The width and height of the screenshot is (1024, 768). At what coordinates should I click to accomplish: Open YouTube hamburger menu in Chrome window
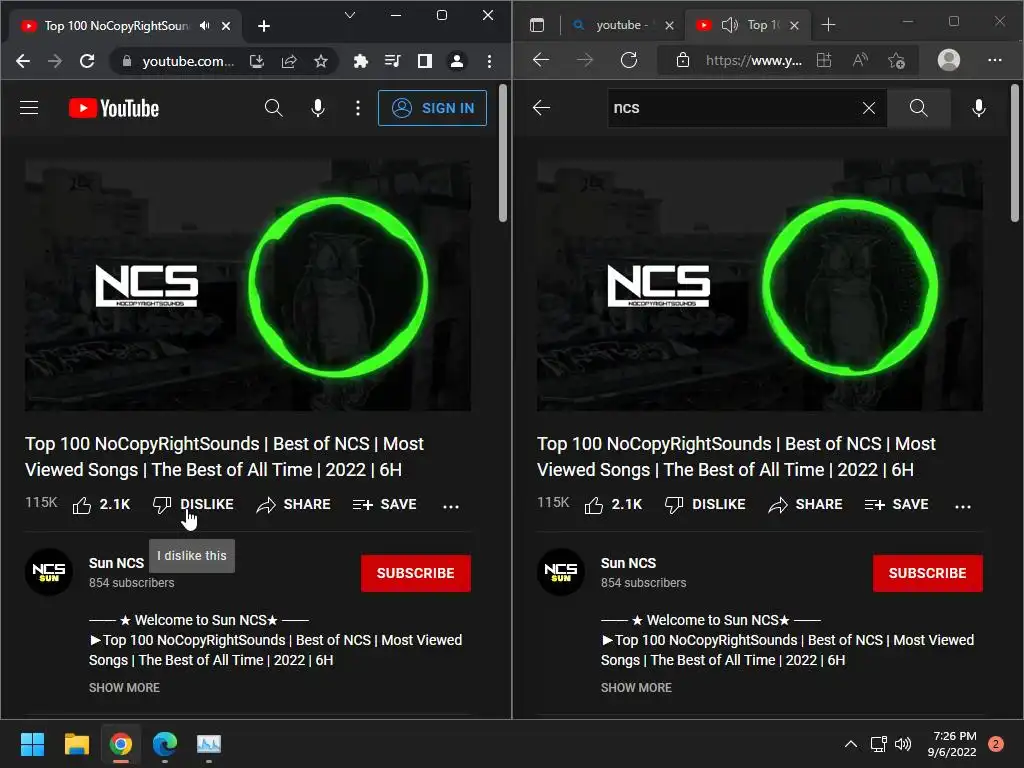pos(29,108)
